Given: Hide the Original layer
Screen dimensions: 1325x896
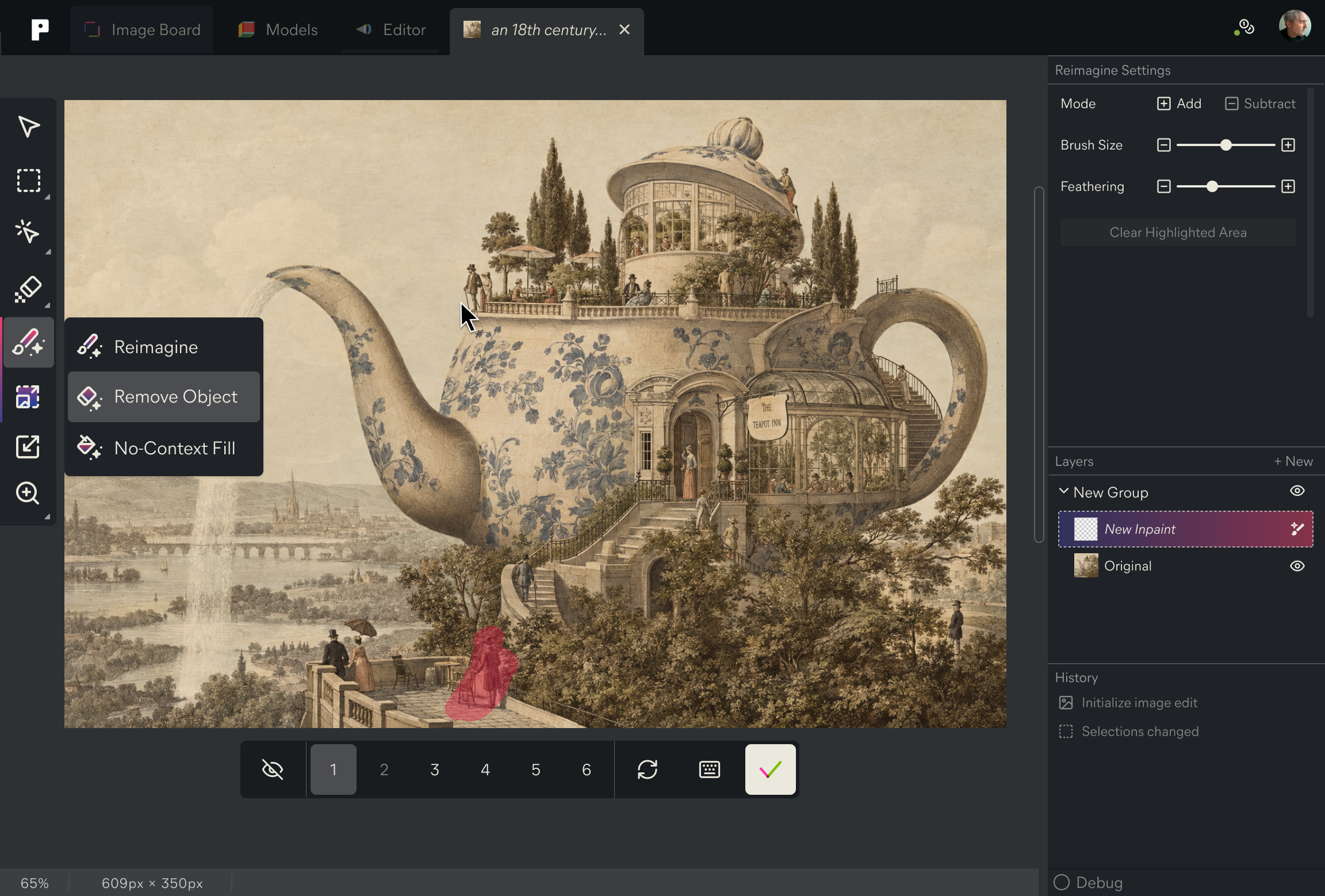Looking at the screenshot, I should 1297,566.
